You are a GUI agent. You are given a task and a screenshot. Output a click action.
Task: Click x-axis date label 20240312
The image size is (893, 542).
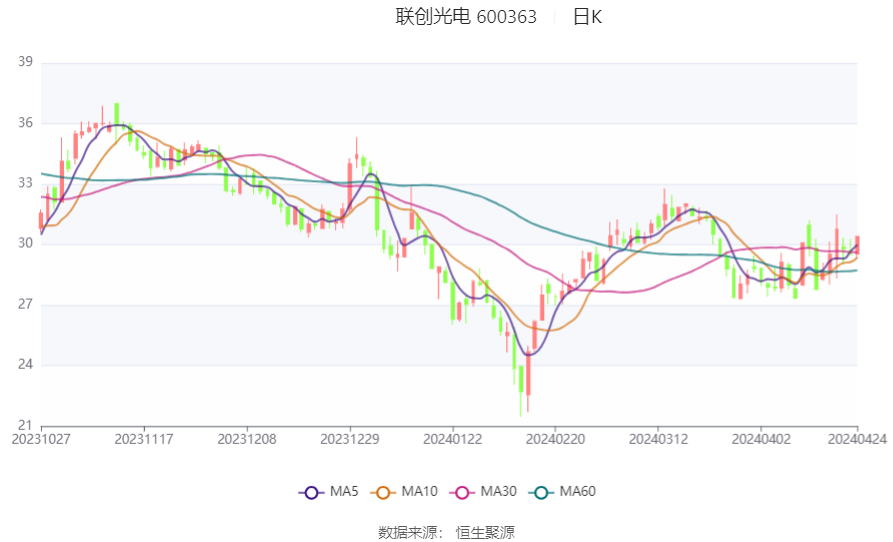(658, 440)
